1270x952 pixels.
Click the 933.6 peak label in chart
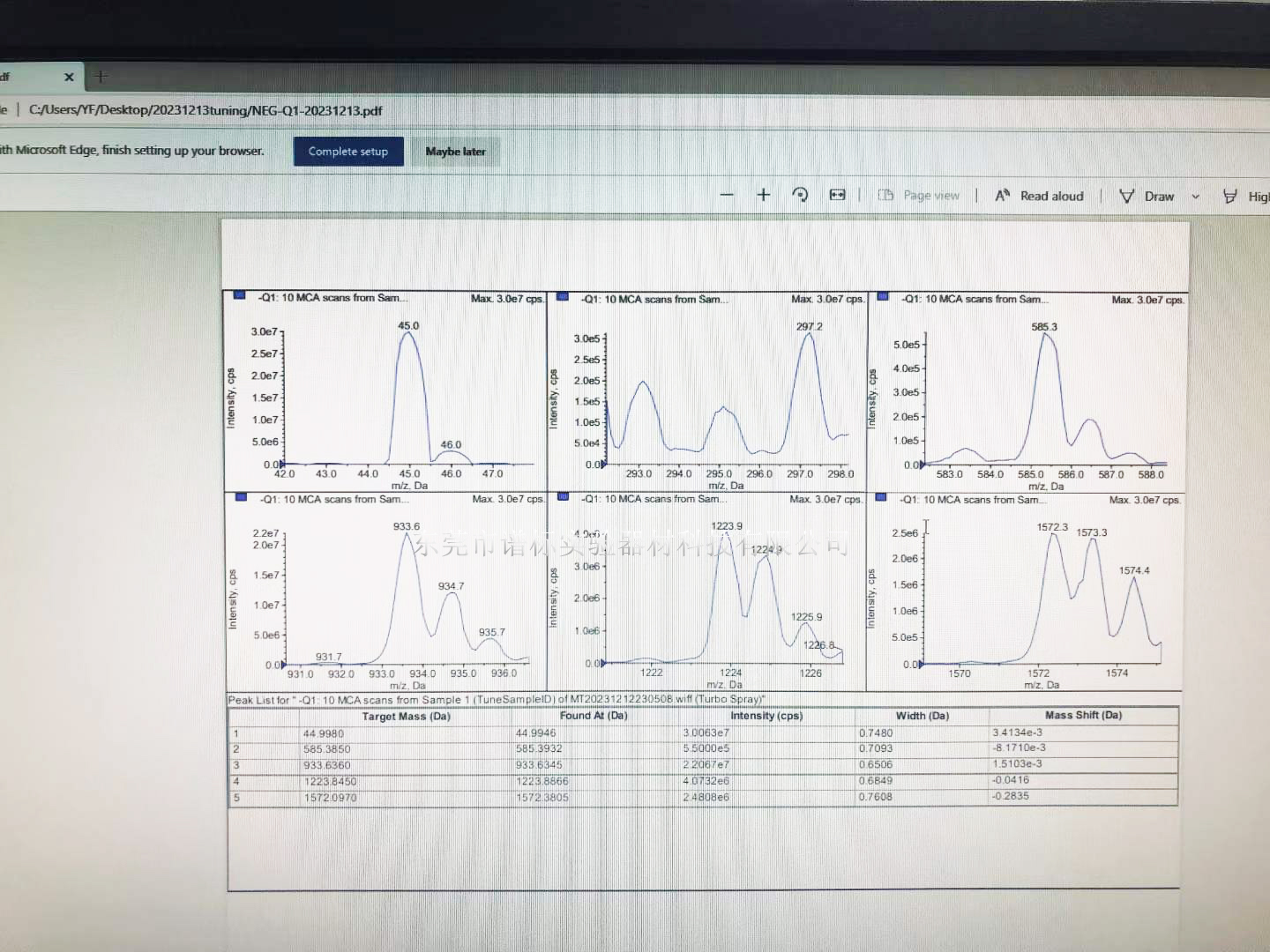click(x=407, y=526)
